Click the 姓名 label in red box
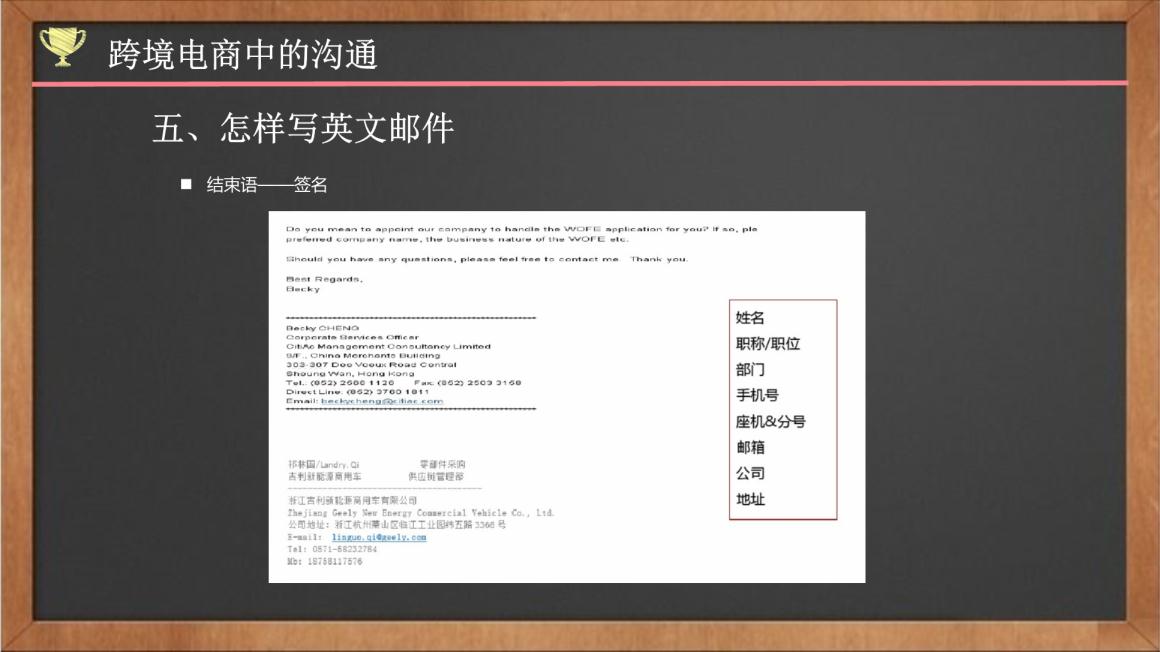This screenshot has height=652, width=1160. [750, 318]
